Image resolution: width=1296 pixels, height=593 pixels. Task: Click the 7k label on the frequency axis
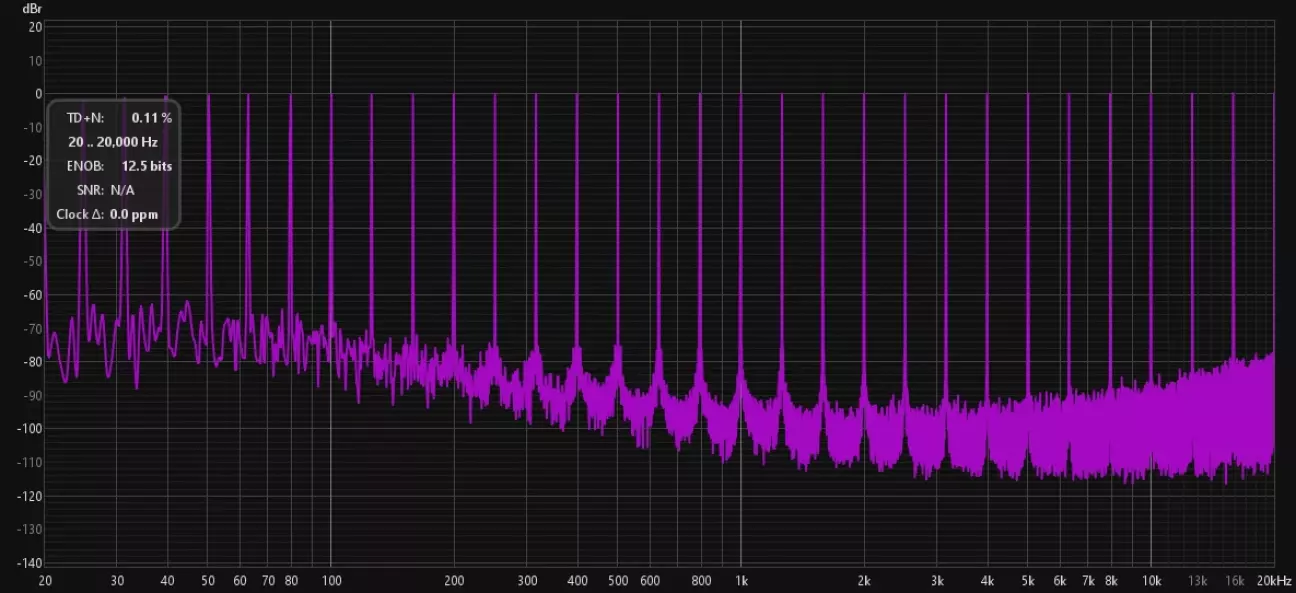pyautogui.click(x=1087, y=581)
